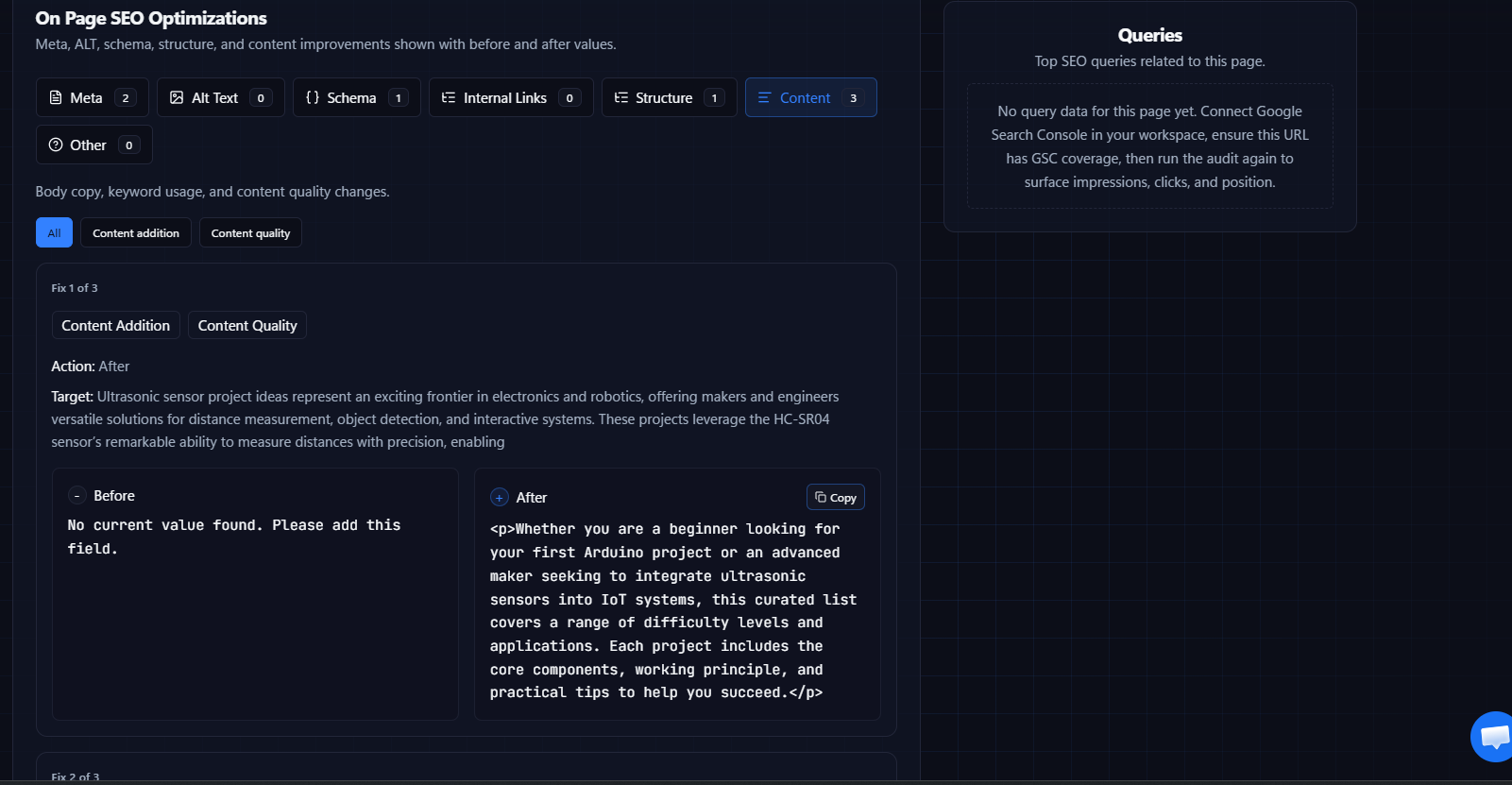Viewport: 1512px width, 785px height.
Task: Click the 'Fix 1 of 3' label
Action: [75, 288]
